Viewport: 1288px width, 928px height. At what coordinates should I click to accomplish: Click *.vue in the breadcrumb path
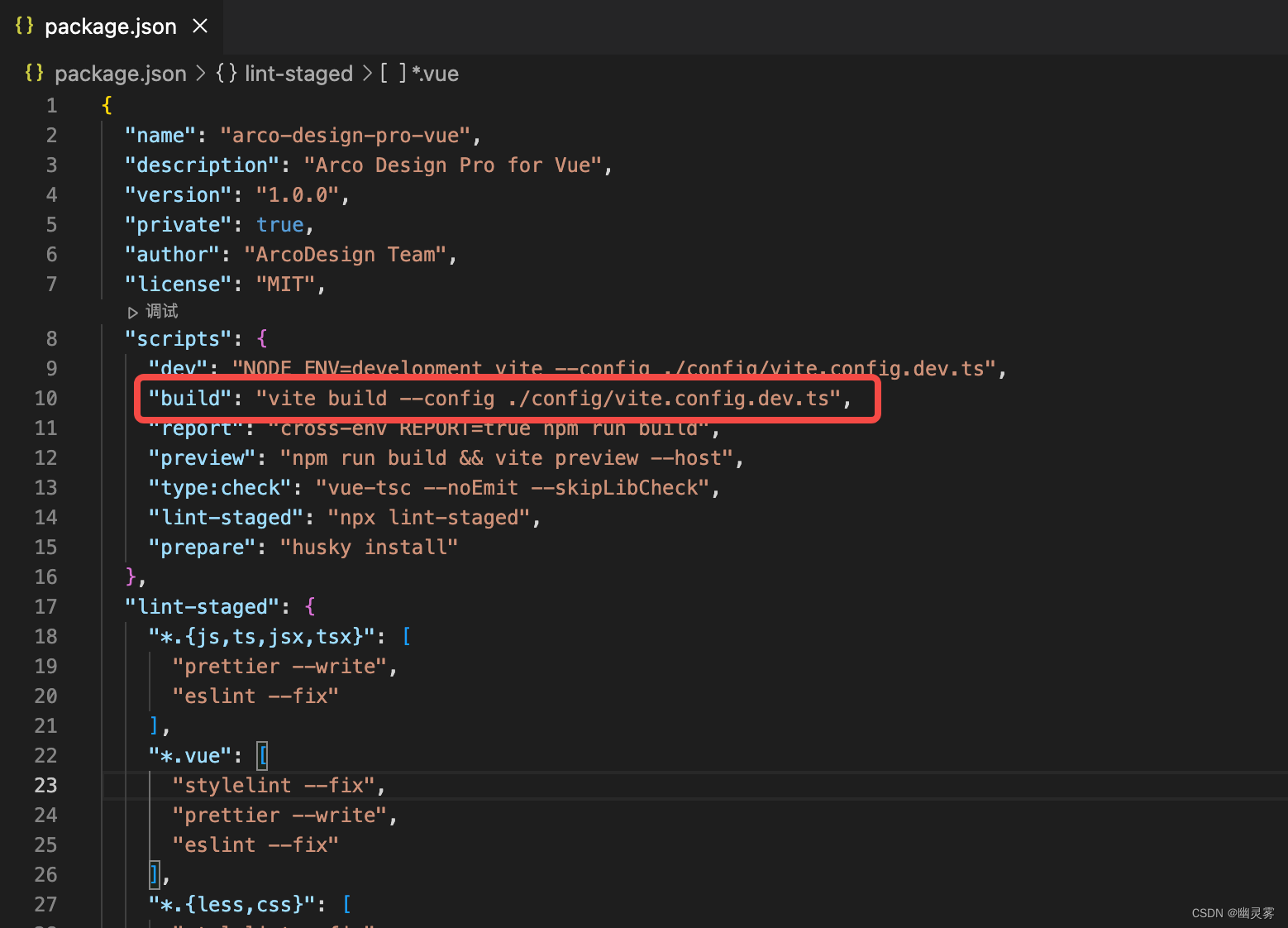(x=436, y=74)
